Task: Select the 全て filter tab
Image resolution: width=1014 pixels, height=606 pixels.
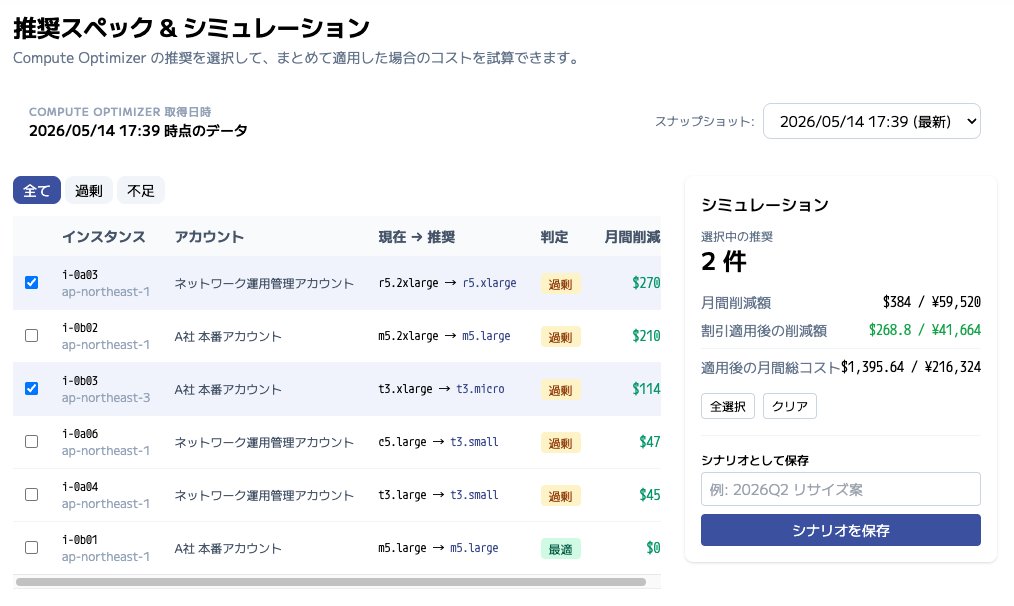Action: point(37,190)
